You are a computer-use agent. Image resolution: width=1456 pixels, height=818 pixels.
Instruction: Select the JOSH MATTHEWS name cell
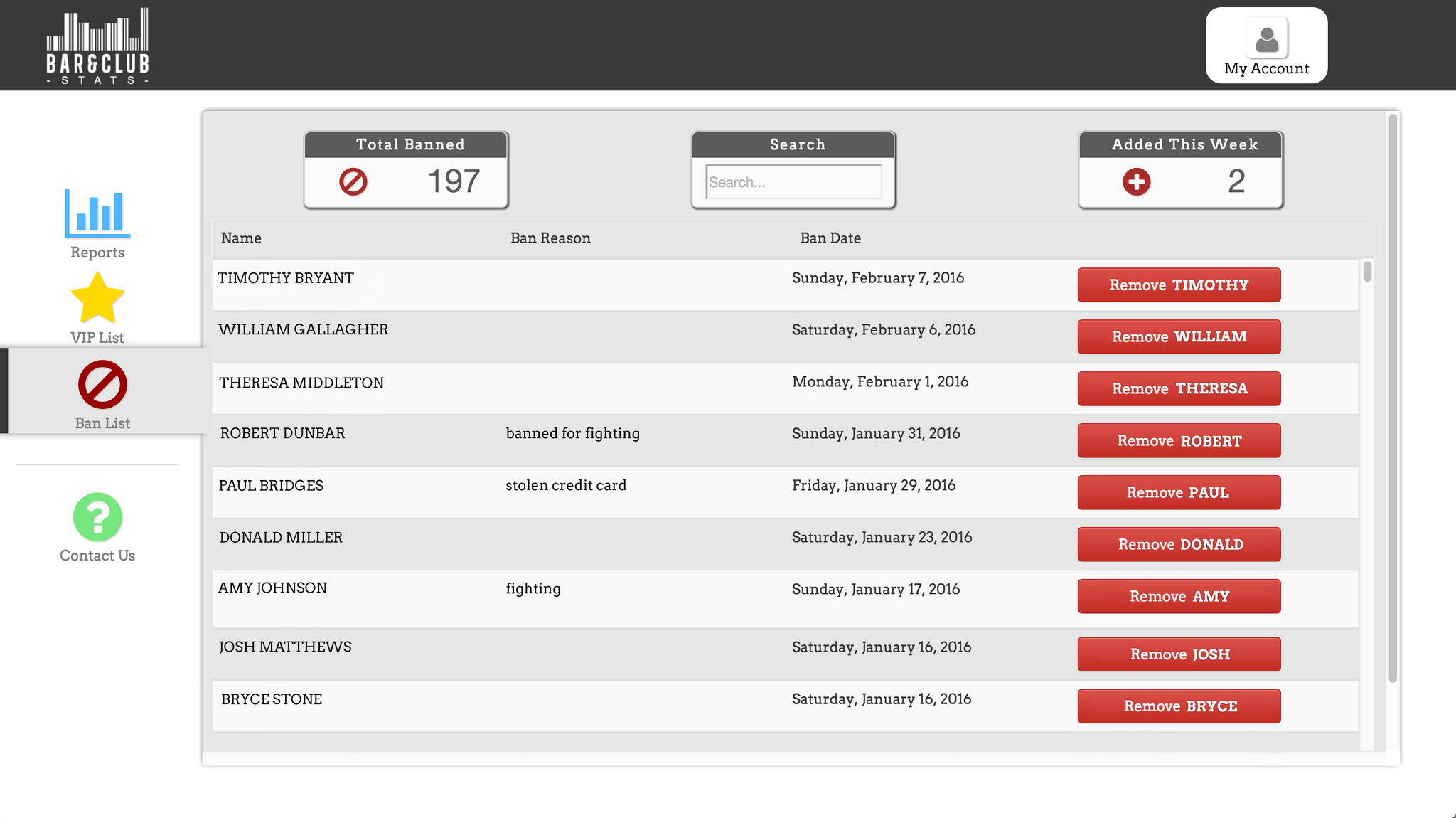click(285, 647)
